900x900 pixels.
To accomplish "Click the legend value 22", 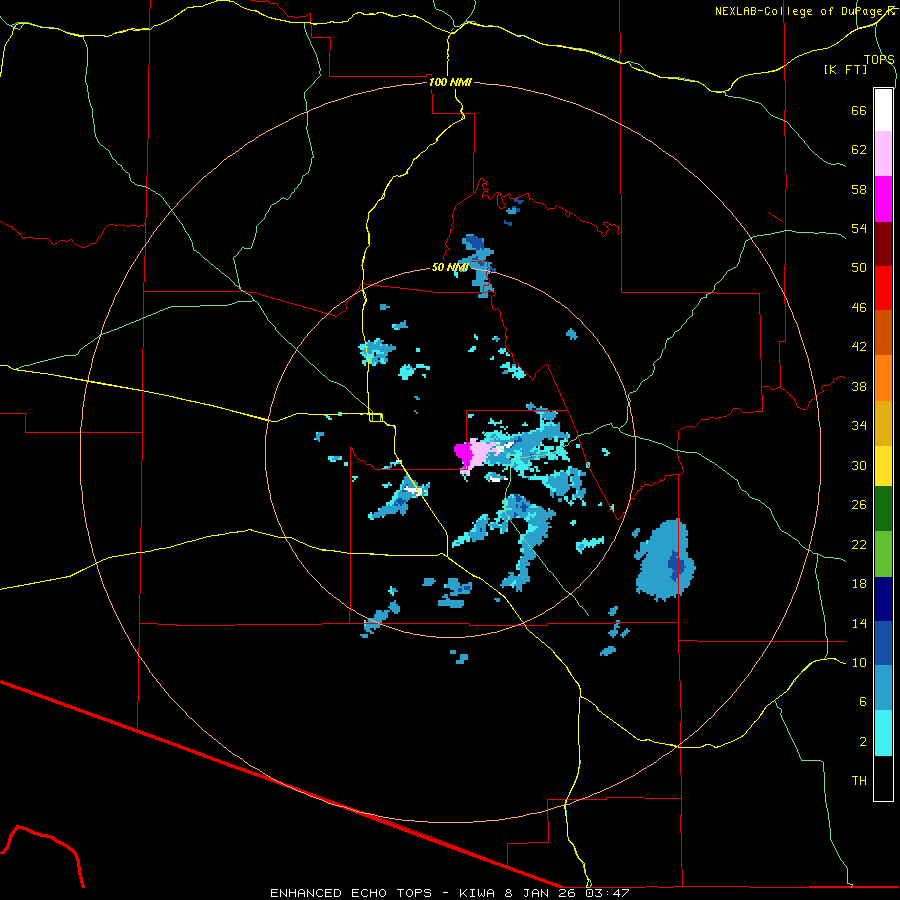I will click(859, 544).
